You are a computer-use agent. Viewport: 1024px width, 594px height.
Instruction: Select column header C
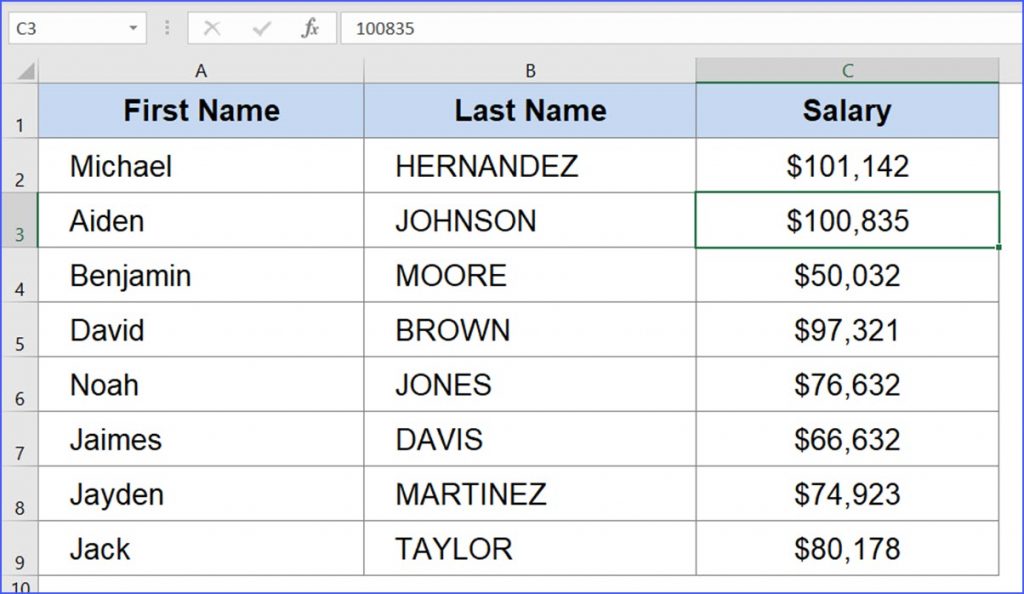pos(847,70)
